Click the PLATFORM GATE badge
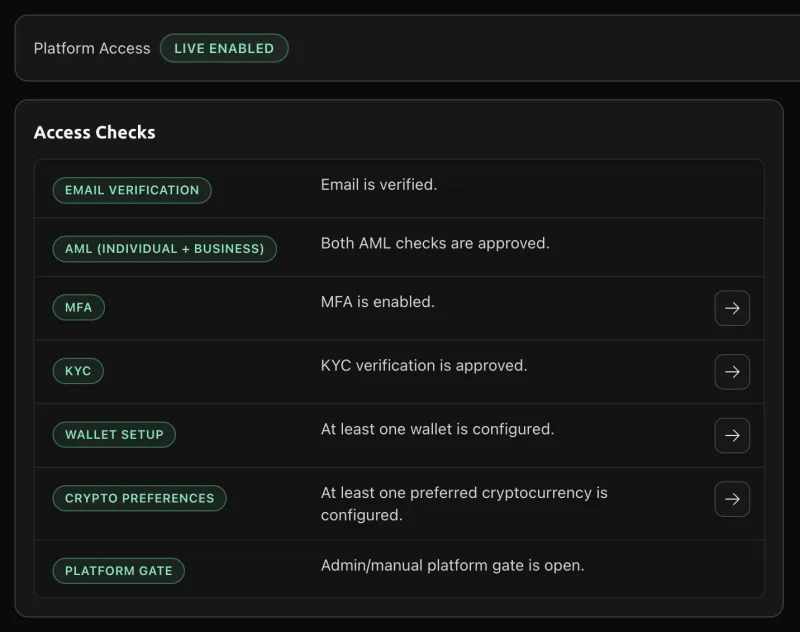The image size is (800, 632). pyautogui.click(x=118, y=571)
